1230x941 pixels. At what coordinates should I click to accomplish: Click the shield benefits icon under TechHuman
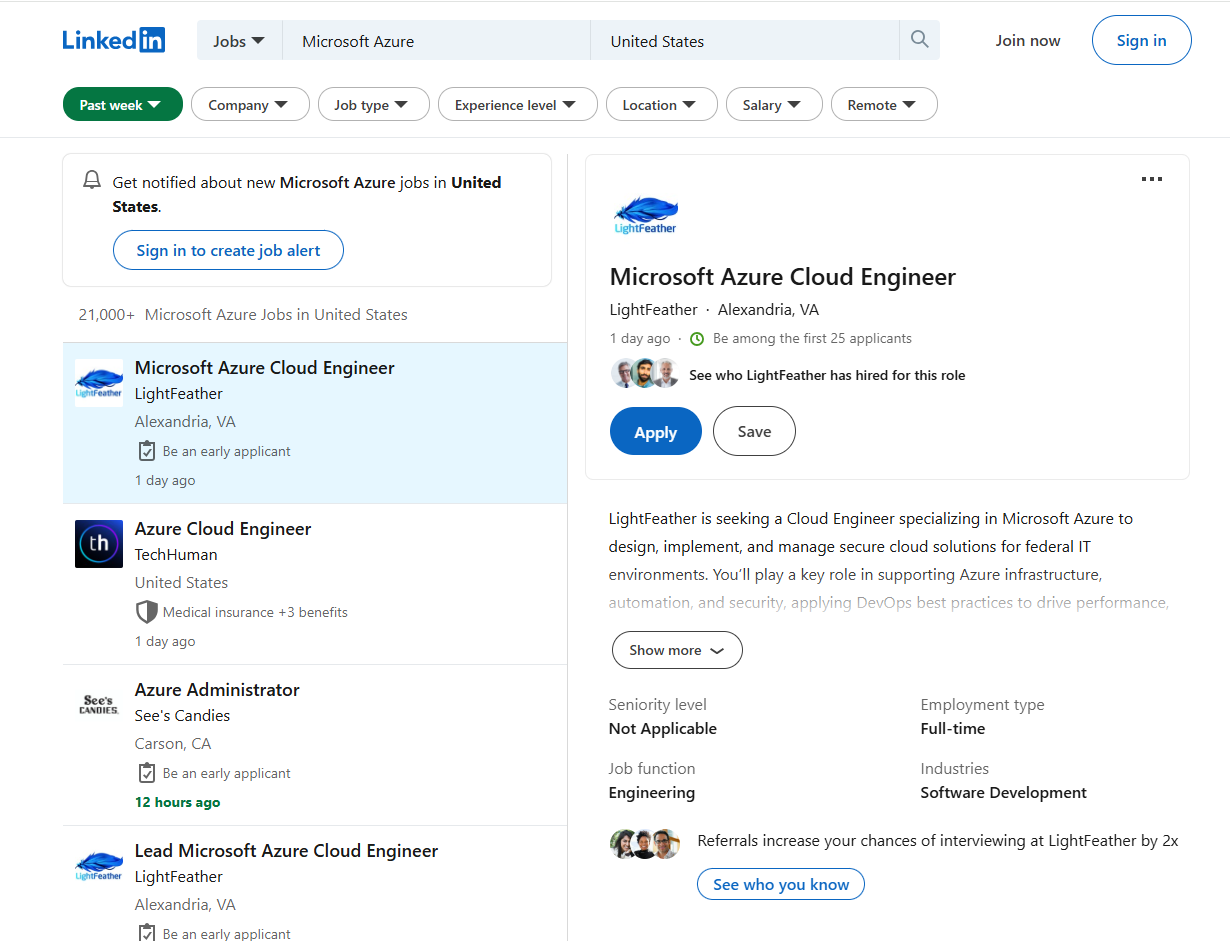146,612
